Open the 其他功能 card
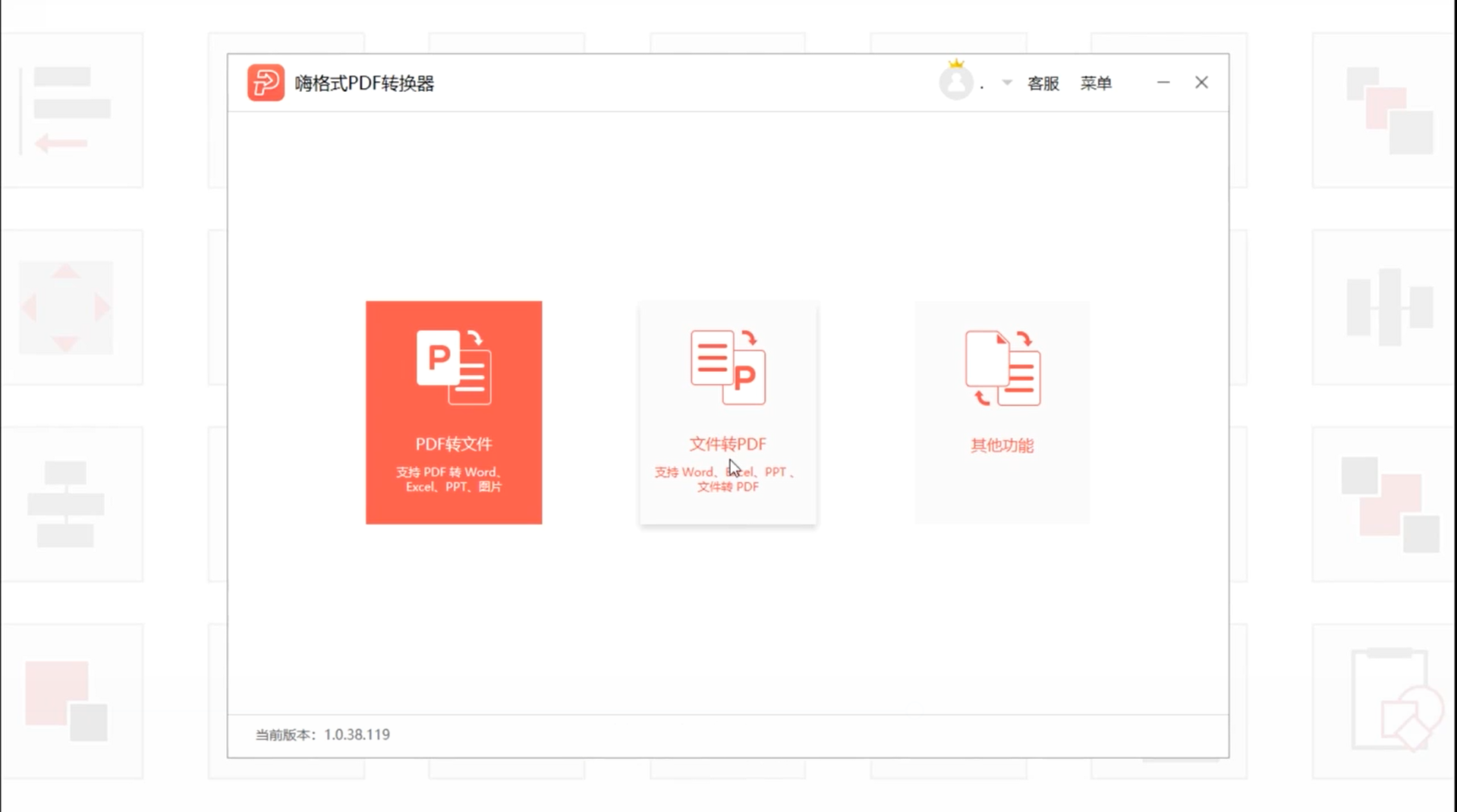This screenshot has height=812, width=1457. [x=1002, y=412]
